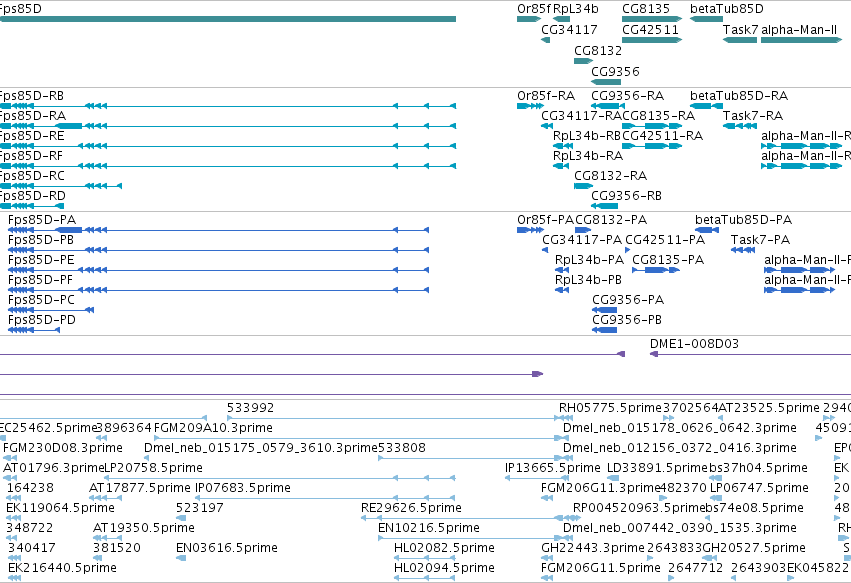Click transcript Fps85D-RB
Image resolution: width=851 pixels, height=583 pixels.
click(x=228, y=106)
